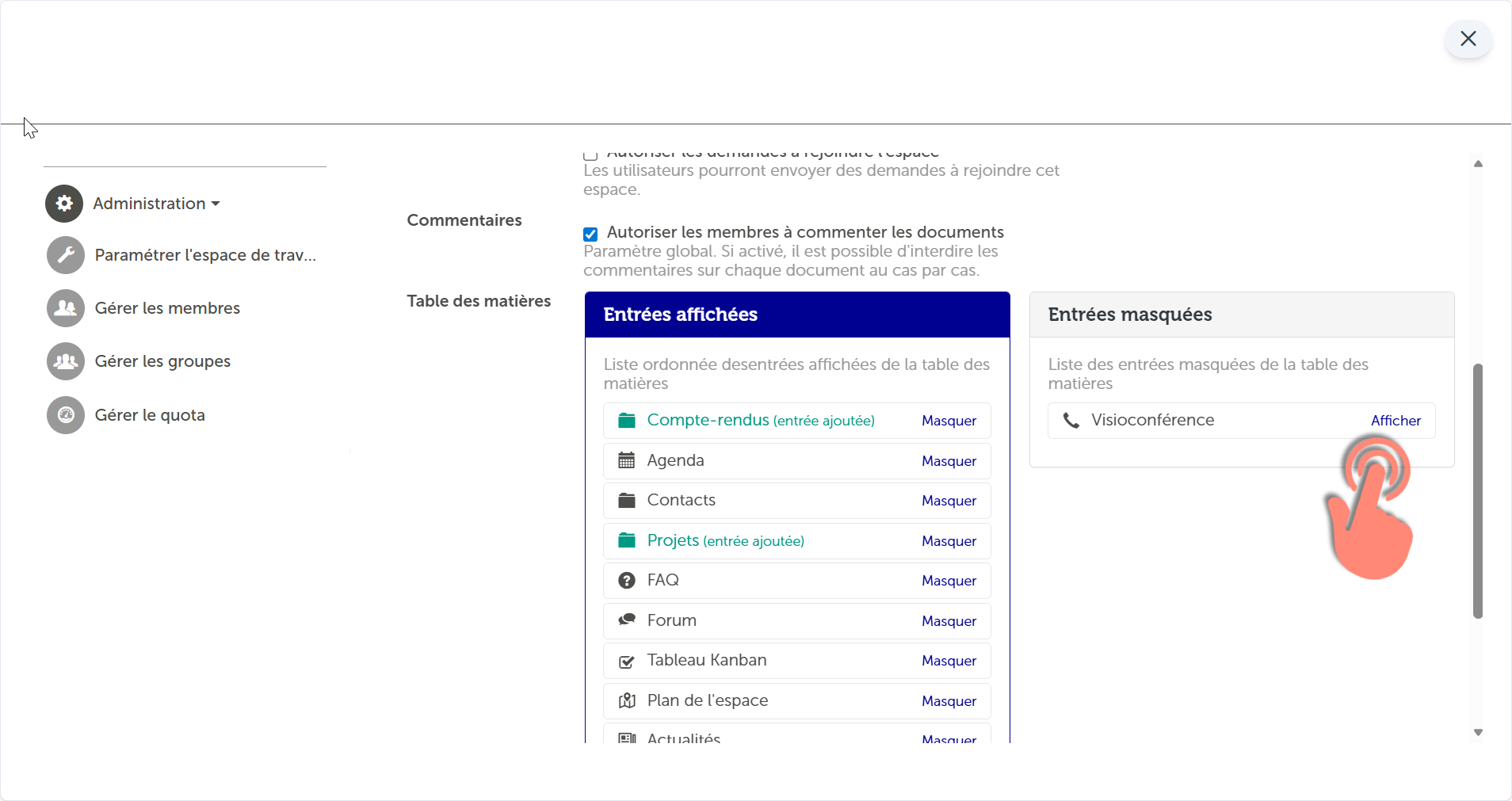1512x801 pixels.
Task: Click the Compte-rendus entry label
Action: pyautogui.click(x=760, y=420)
